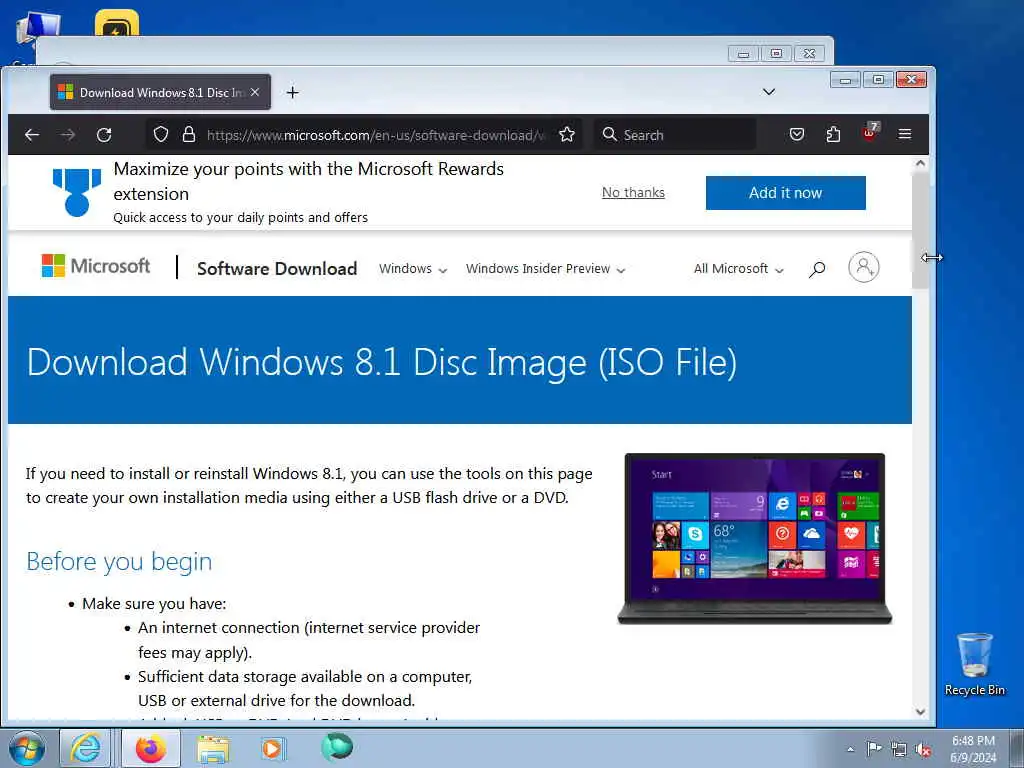
Task: Open tracking protection shield icon
Action: point(161,135)
